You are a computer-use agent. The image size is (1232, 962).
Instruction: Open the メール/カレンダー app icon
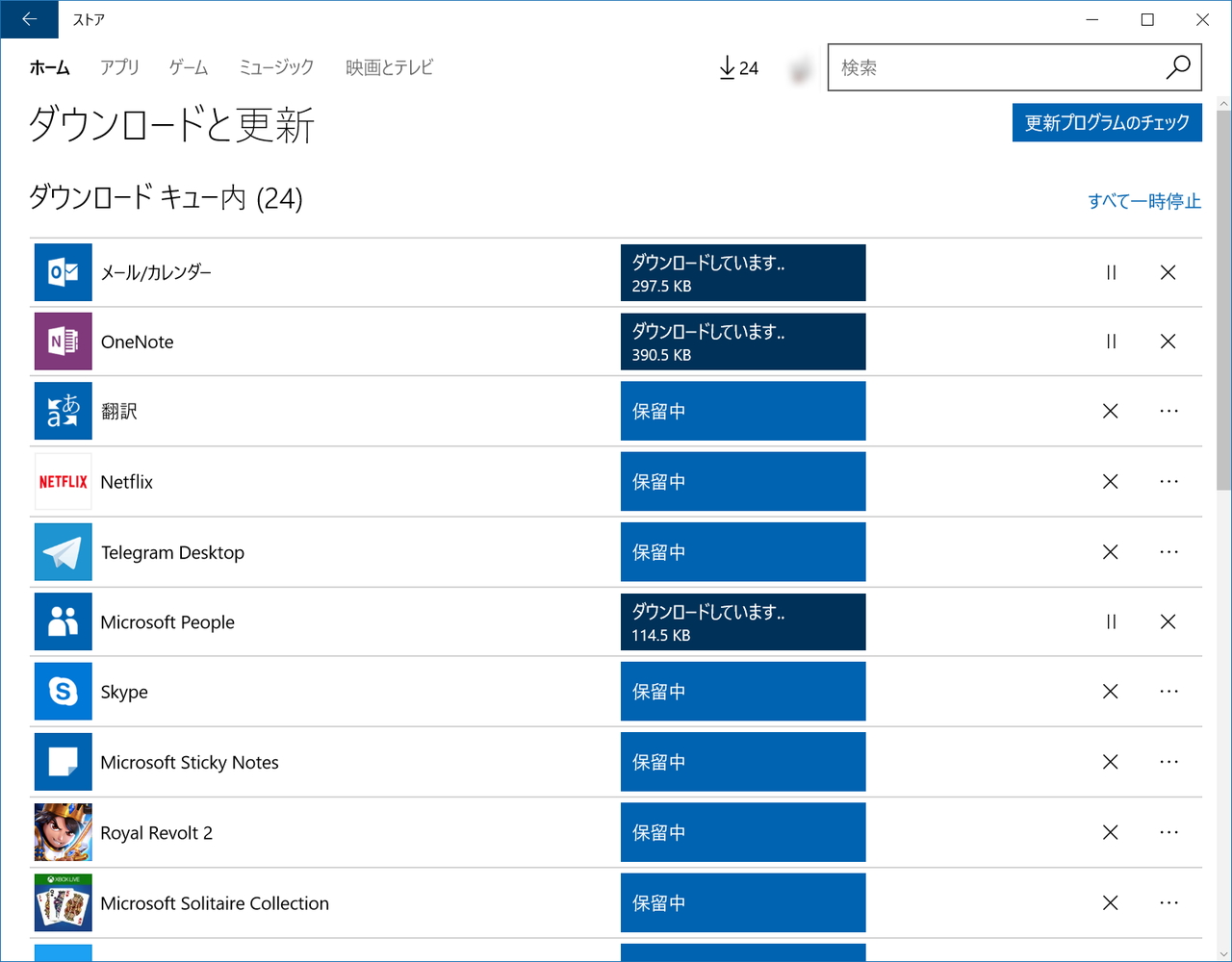pos(63,272)
